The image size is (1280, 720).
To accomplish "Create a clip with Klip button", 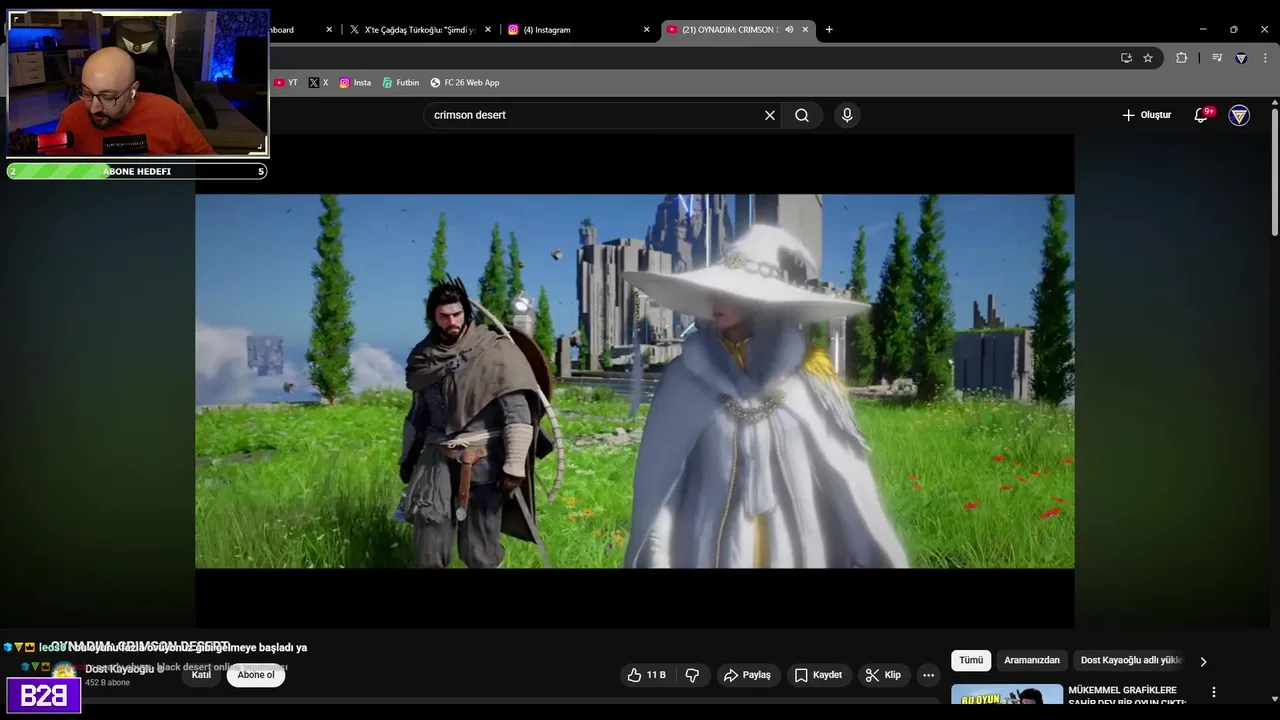I will (883, 675).
